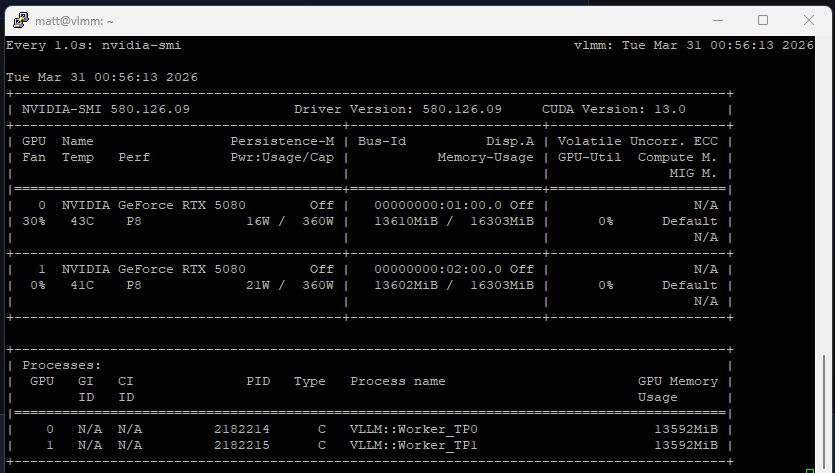The height and width of the screenshot is (473, 835).
Task: Close the matt@vlmm terminal window
Action: point(808,20)
